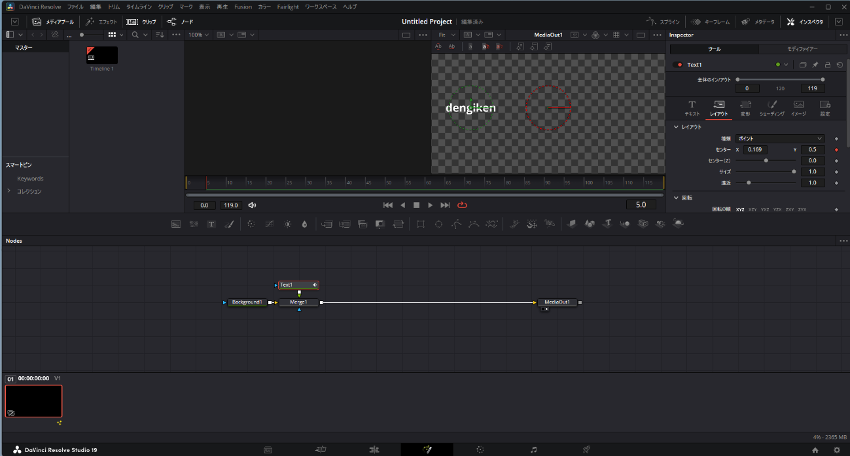This screenshot has height=456, width=850.
Task: Open the Fusion menu in menu bar
Action: (243, 6)
